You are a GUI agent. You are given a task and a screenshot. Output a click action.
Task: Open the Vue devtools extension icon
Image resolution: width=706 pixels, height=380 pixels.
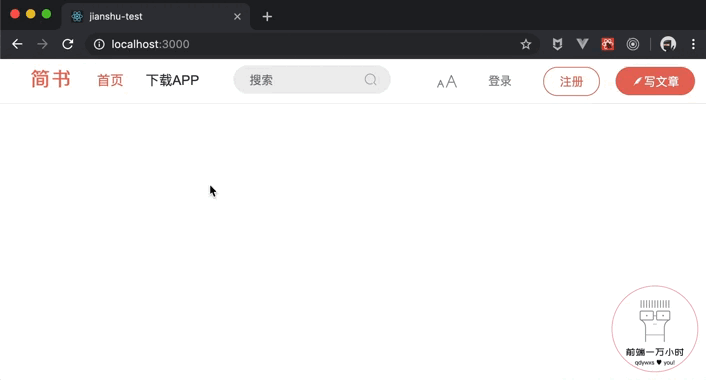(x=582, y=44)
